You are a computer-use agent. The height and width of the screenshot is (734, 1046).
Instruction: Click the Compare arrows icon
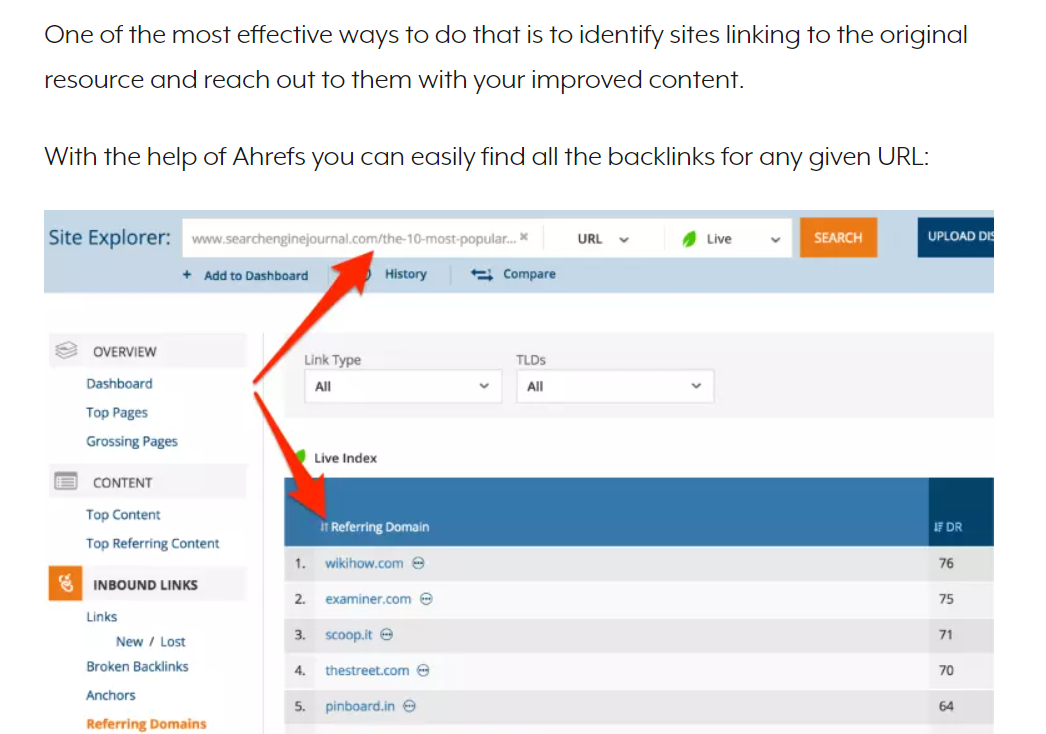482,274
